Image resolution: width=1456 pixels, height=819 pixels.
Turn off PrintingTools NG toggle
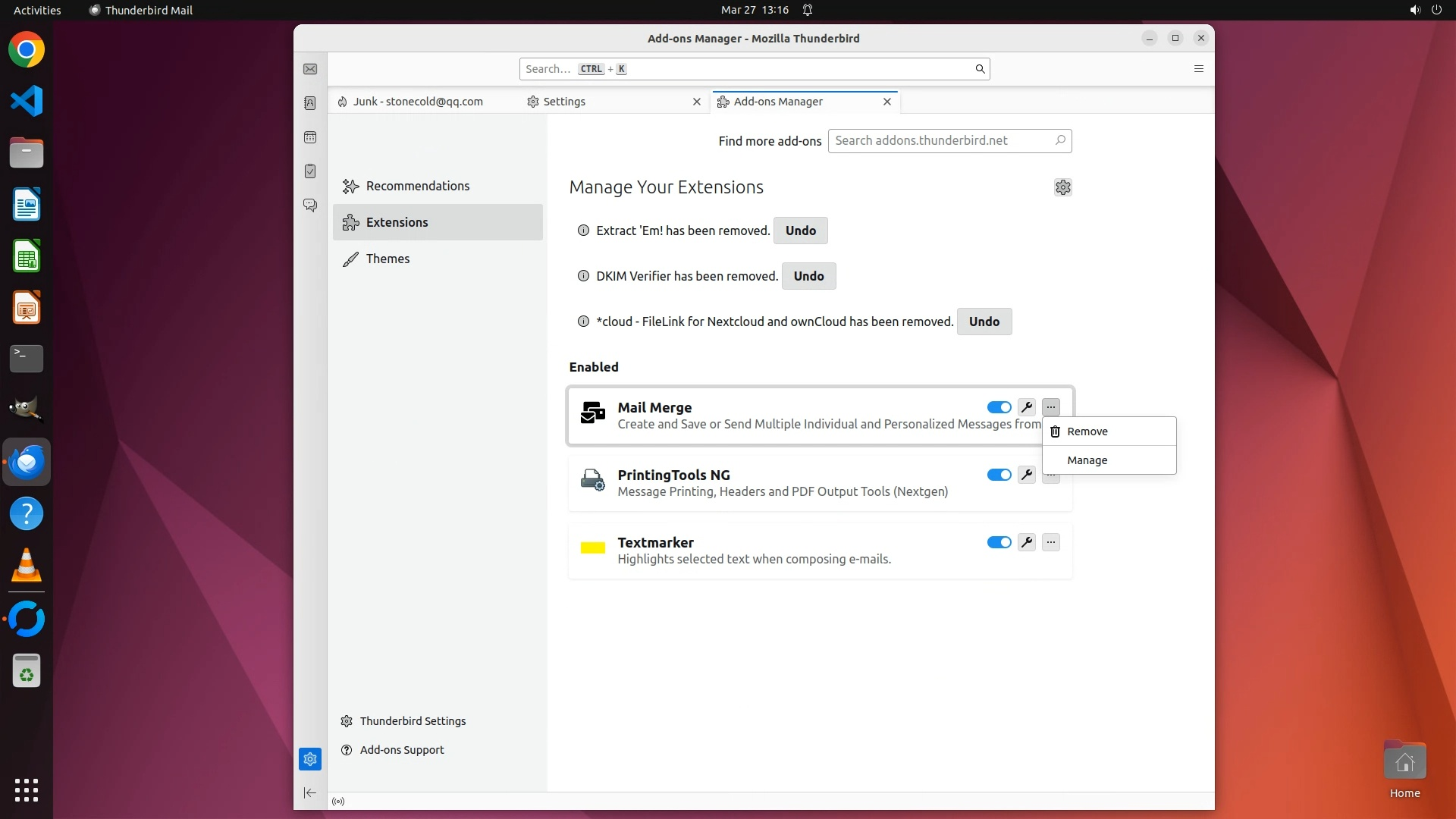[x=999, y=475]
